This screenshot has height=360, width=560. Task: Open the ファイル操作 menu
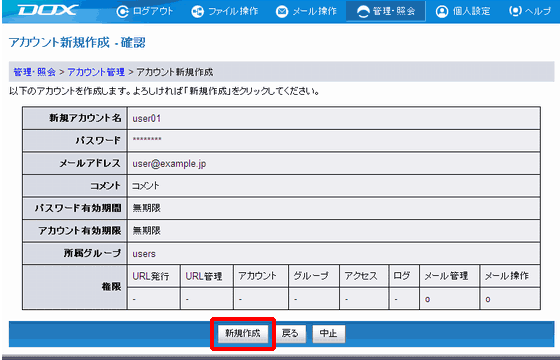(233, 11)
